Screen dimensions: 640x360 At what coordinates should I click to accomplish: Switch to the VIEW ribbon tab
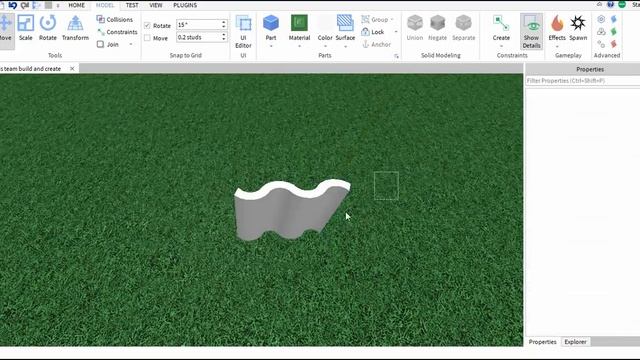[x=156, y=5]
